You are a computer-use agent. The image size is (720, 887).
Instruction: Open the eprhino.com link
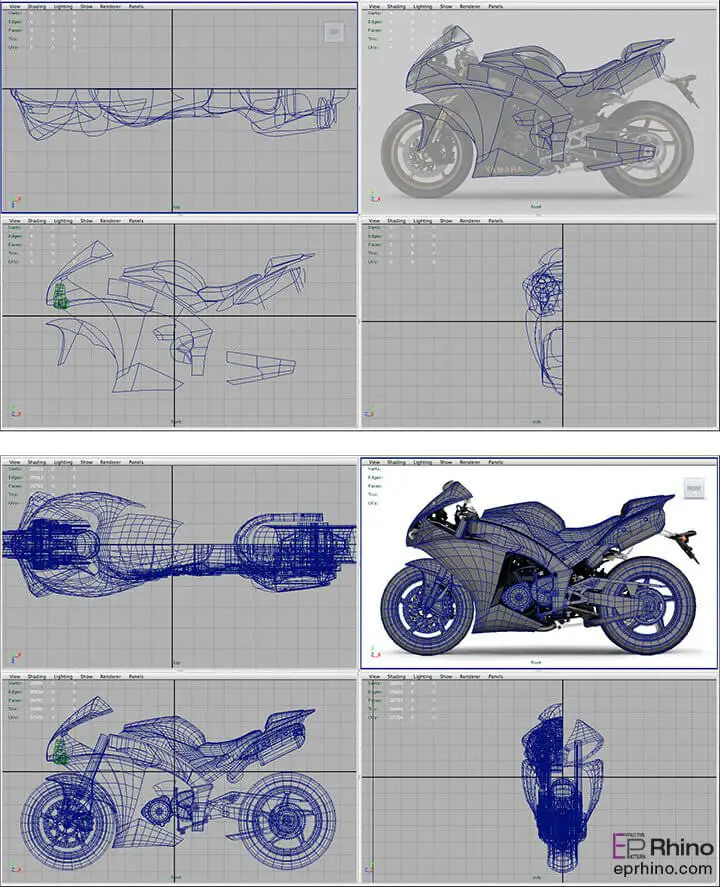tap(662, 868)
